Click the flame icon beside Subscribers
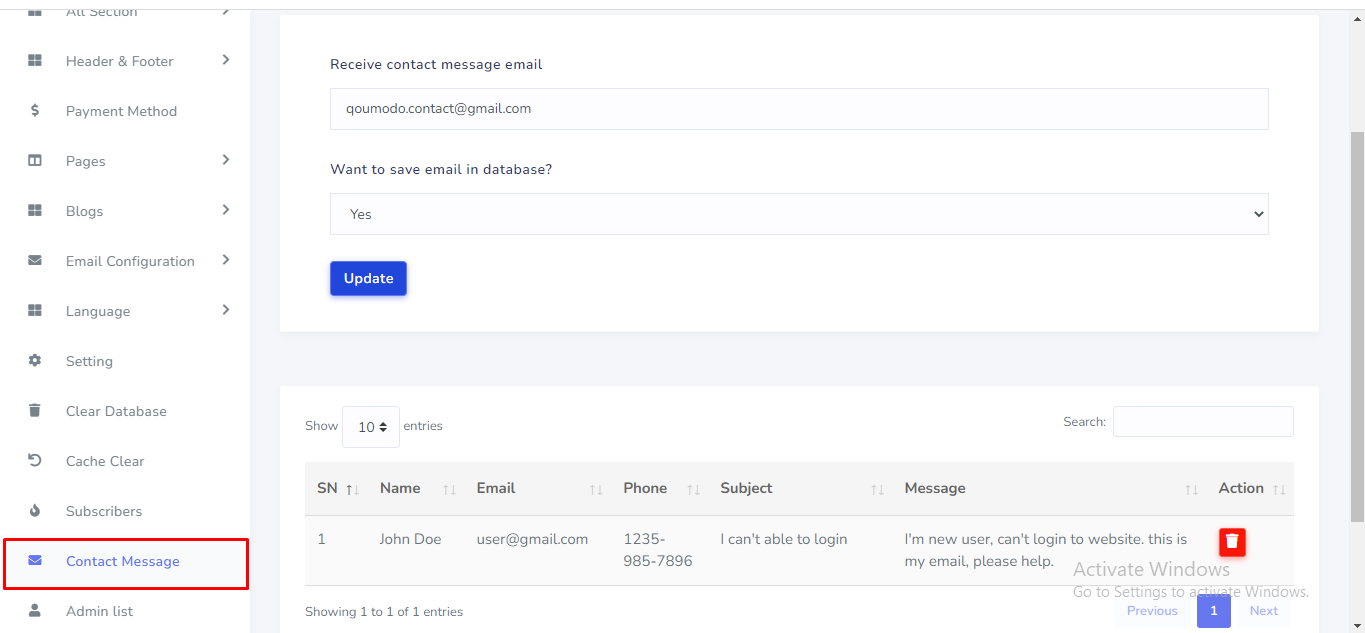1365x633 pixels. point(35,511)
